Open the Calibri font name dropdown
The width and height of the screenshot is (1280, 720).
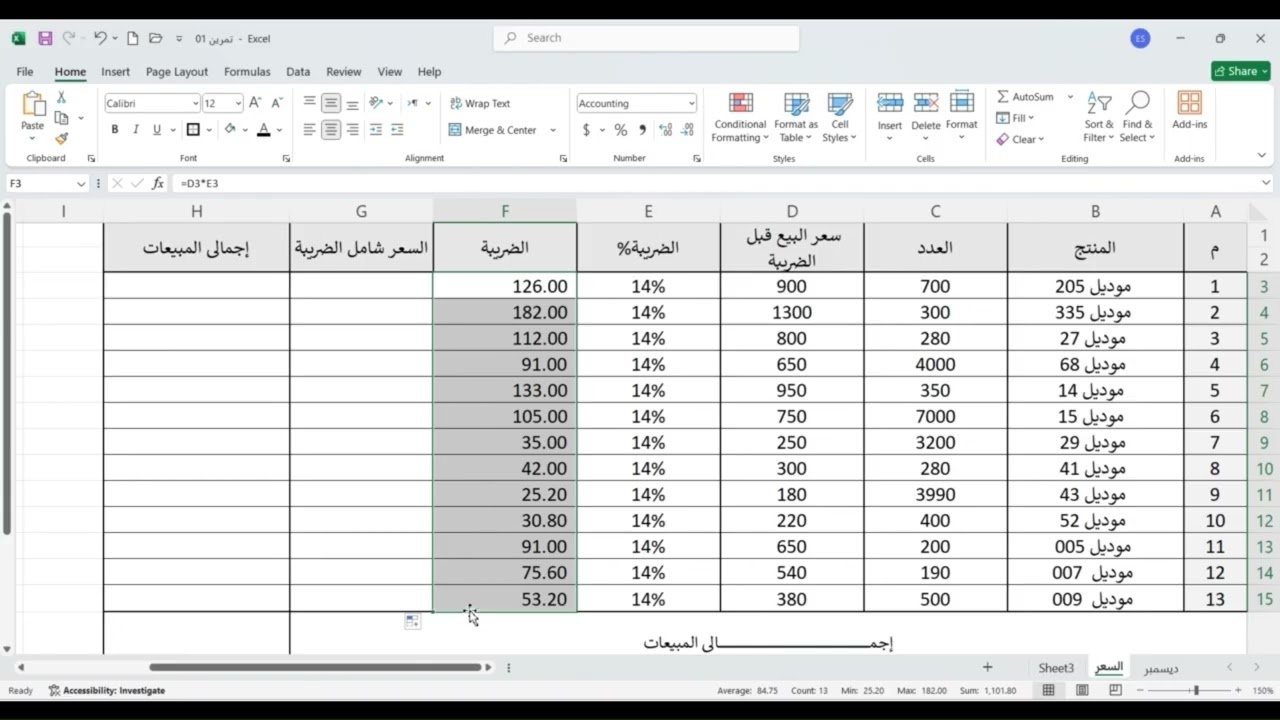coord(195,103)
